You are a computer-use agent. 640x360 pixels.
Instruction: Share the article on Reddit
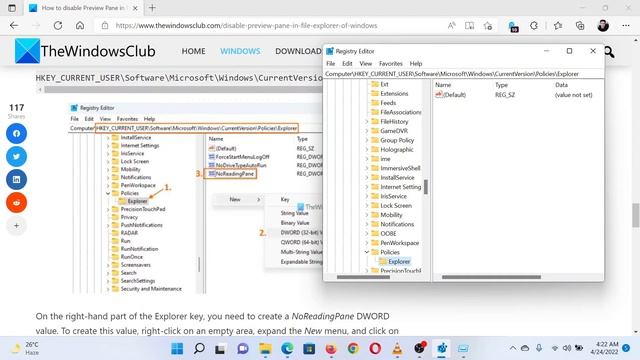(x=16, y=202)
